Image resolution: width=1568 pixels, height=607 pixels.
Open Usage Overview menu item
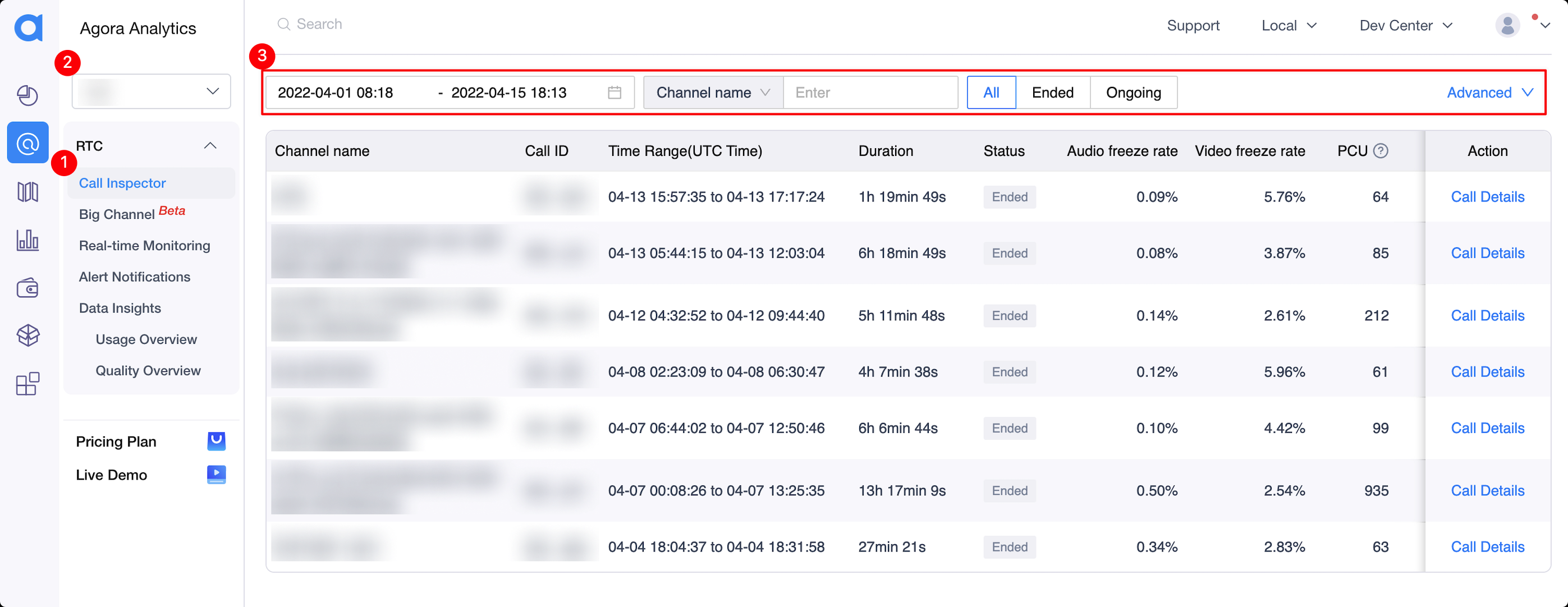(146, 339)
